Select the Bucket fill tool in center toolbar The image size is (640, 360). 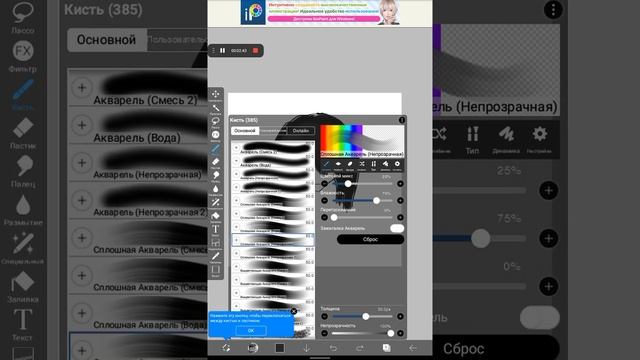click(216, 216)
